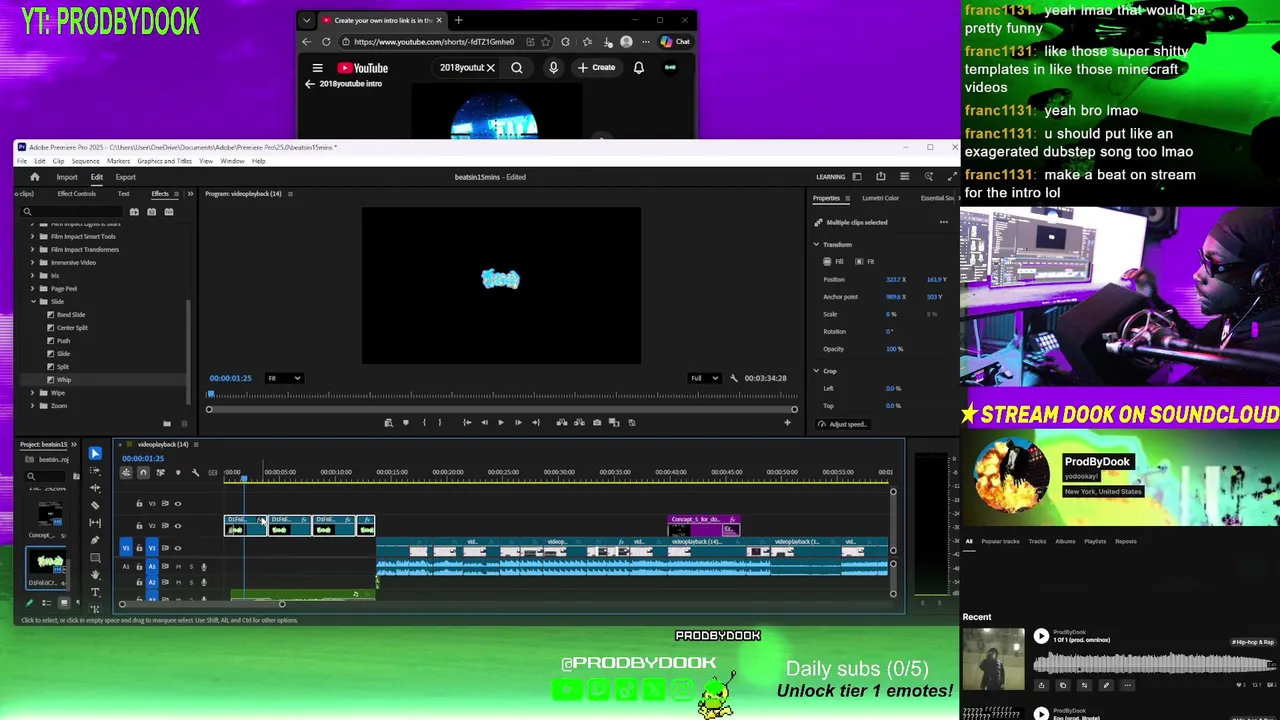Screen dimensions: 1280x720
Task: Step forward one frame in Program monitor
Action: 518,422
